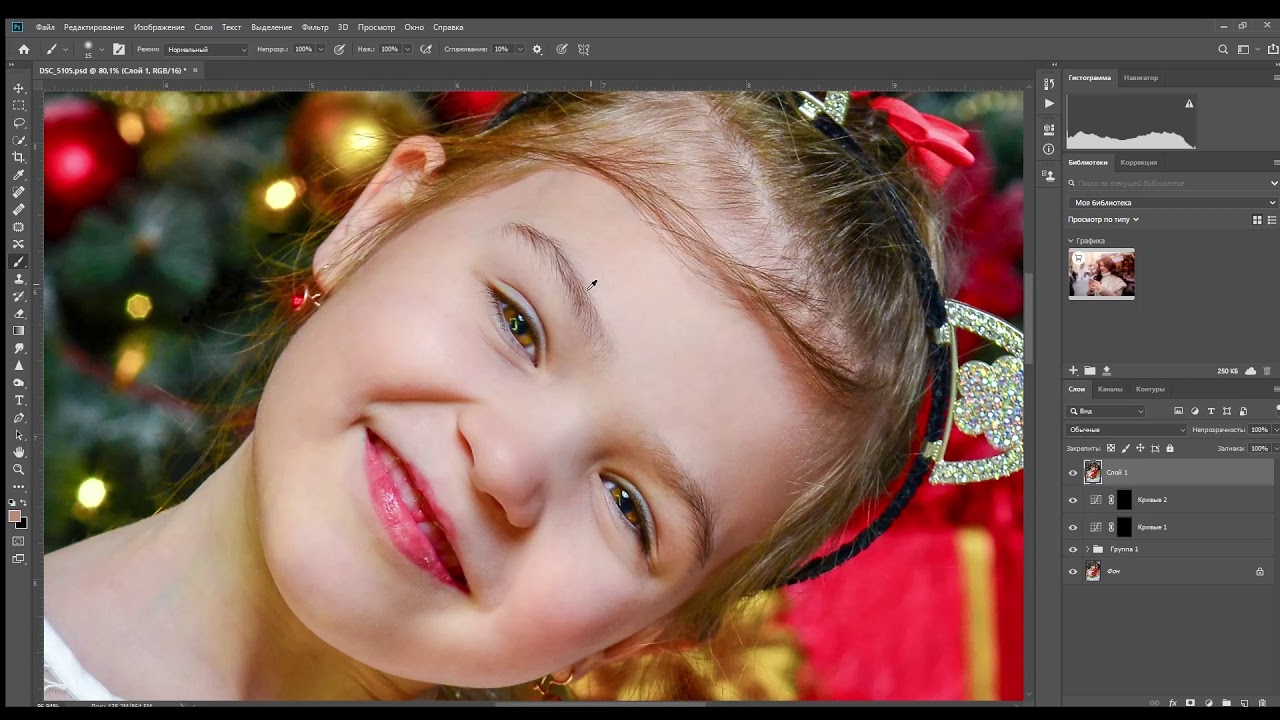
Task: Activate the Clone Stamp tool
Action: 18,279
